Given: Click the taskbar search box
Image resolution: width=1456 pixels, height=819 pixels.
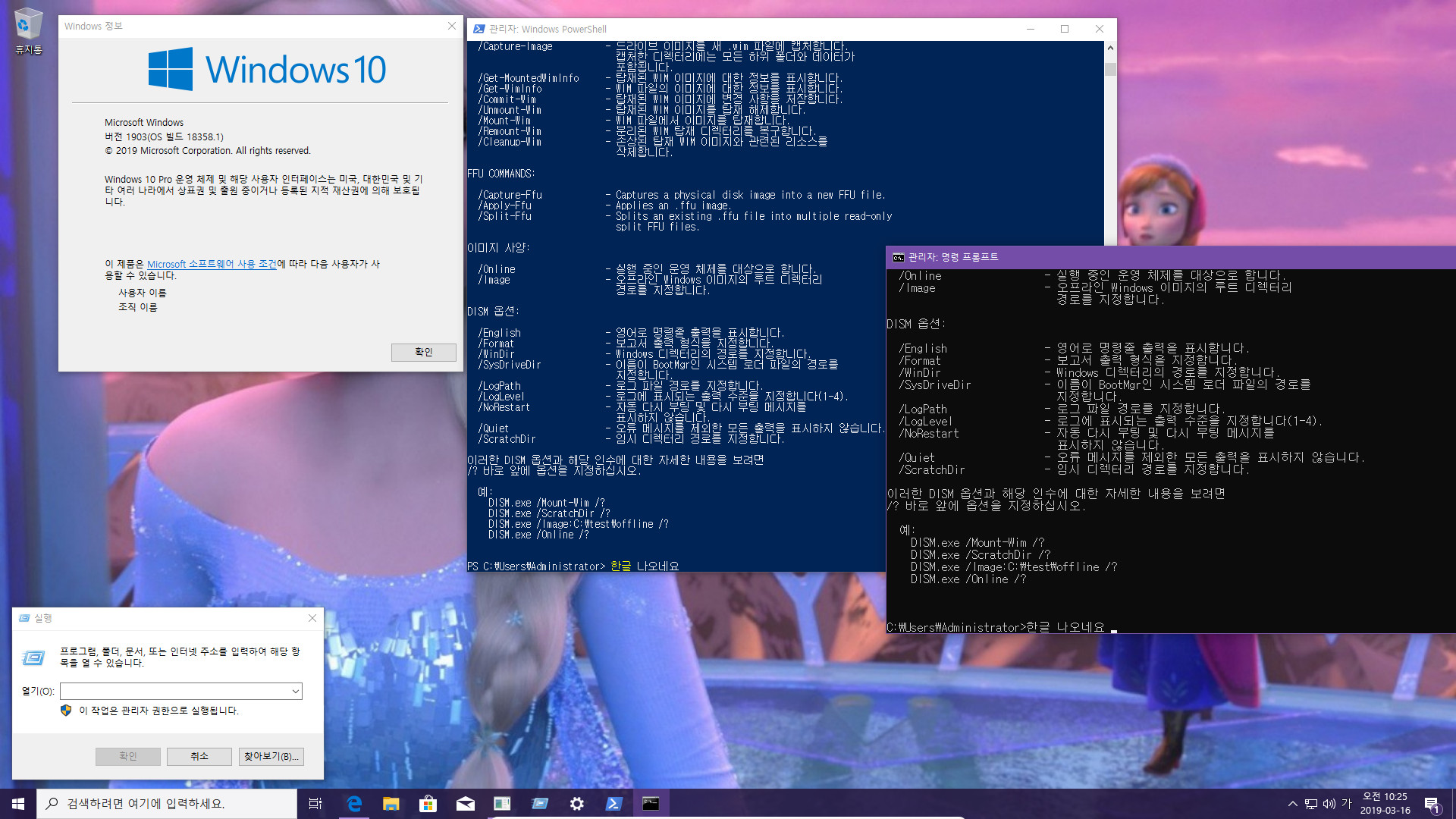Looking at the screenshot, I should coord(167,804).
